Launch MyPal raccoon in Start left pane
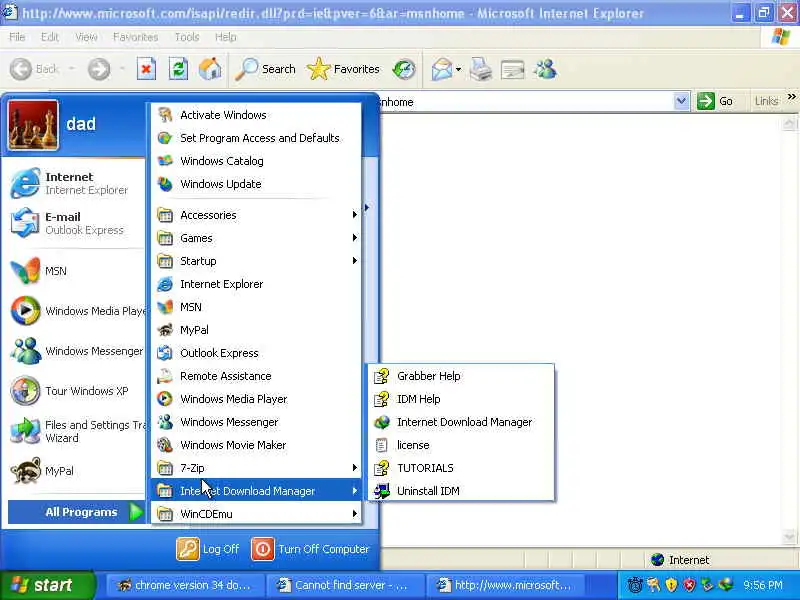 tap(77, 471)
